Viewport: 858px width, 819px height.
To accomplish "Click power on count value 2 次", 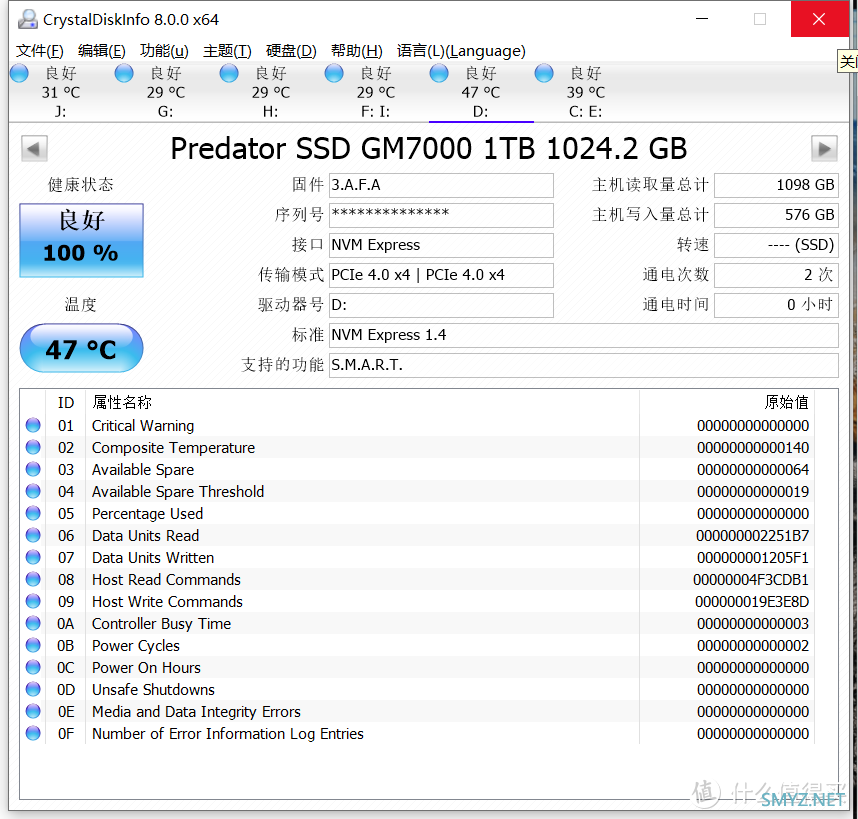I will [x=776, y=275].
